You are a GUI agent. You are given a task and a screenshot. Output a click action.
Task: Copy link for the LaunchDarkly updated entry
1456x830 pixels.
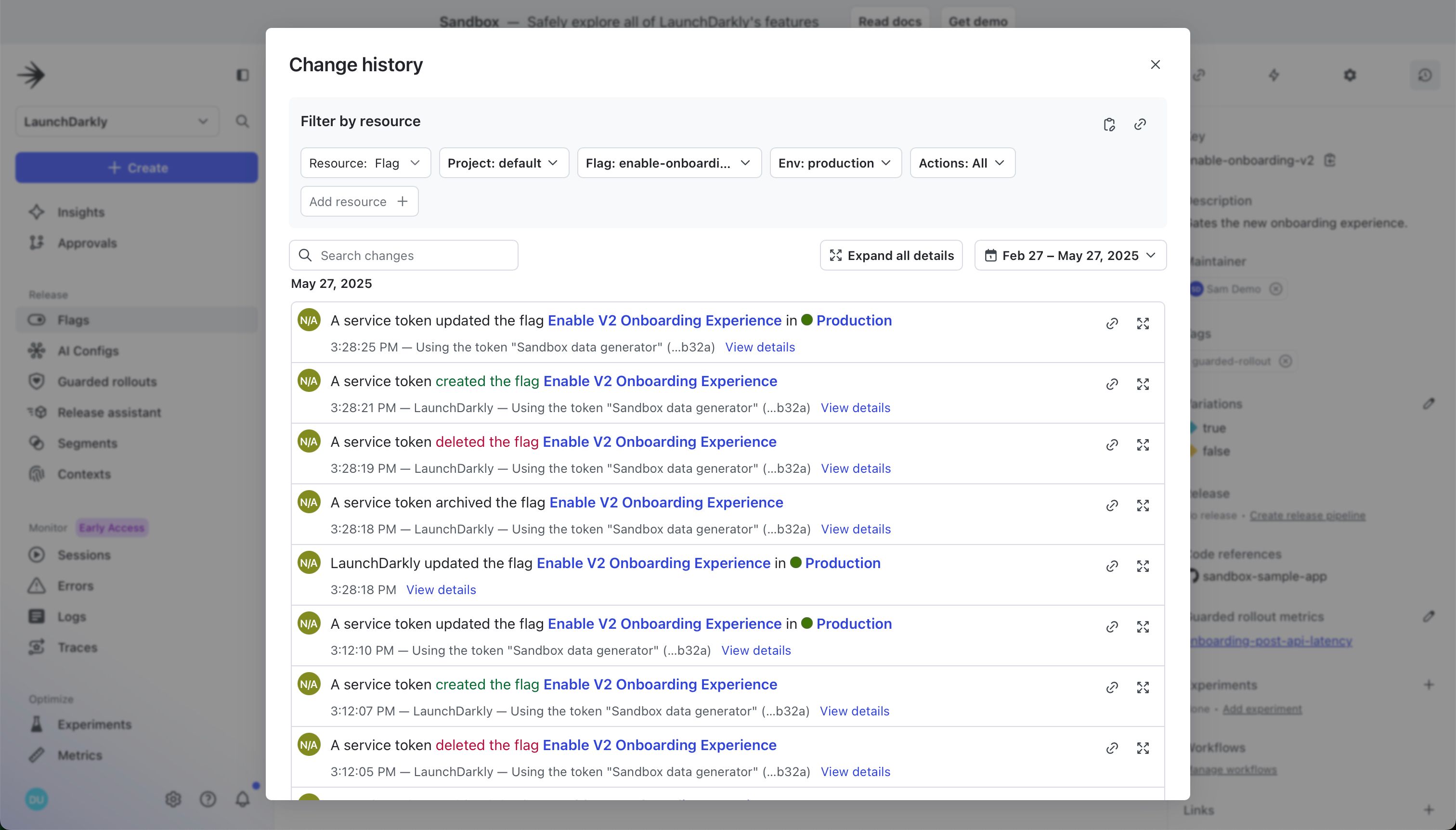coord(1112,566)
